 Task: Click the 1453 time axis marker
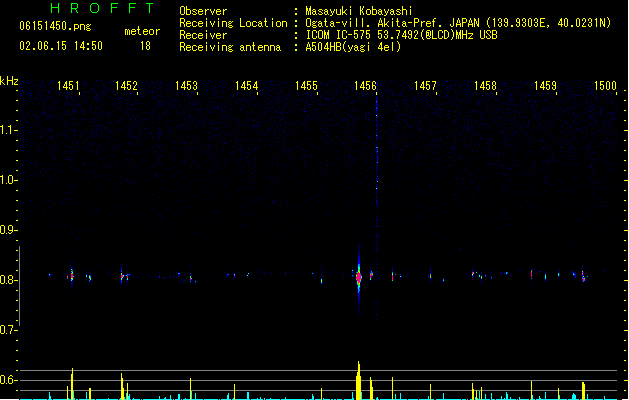pyautogui.click(x=187, y=86)
